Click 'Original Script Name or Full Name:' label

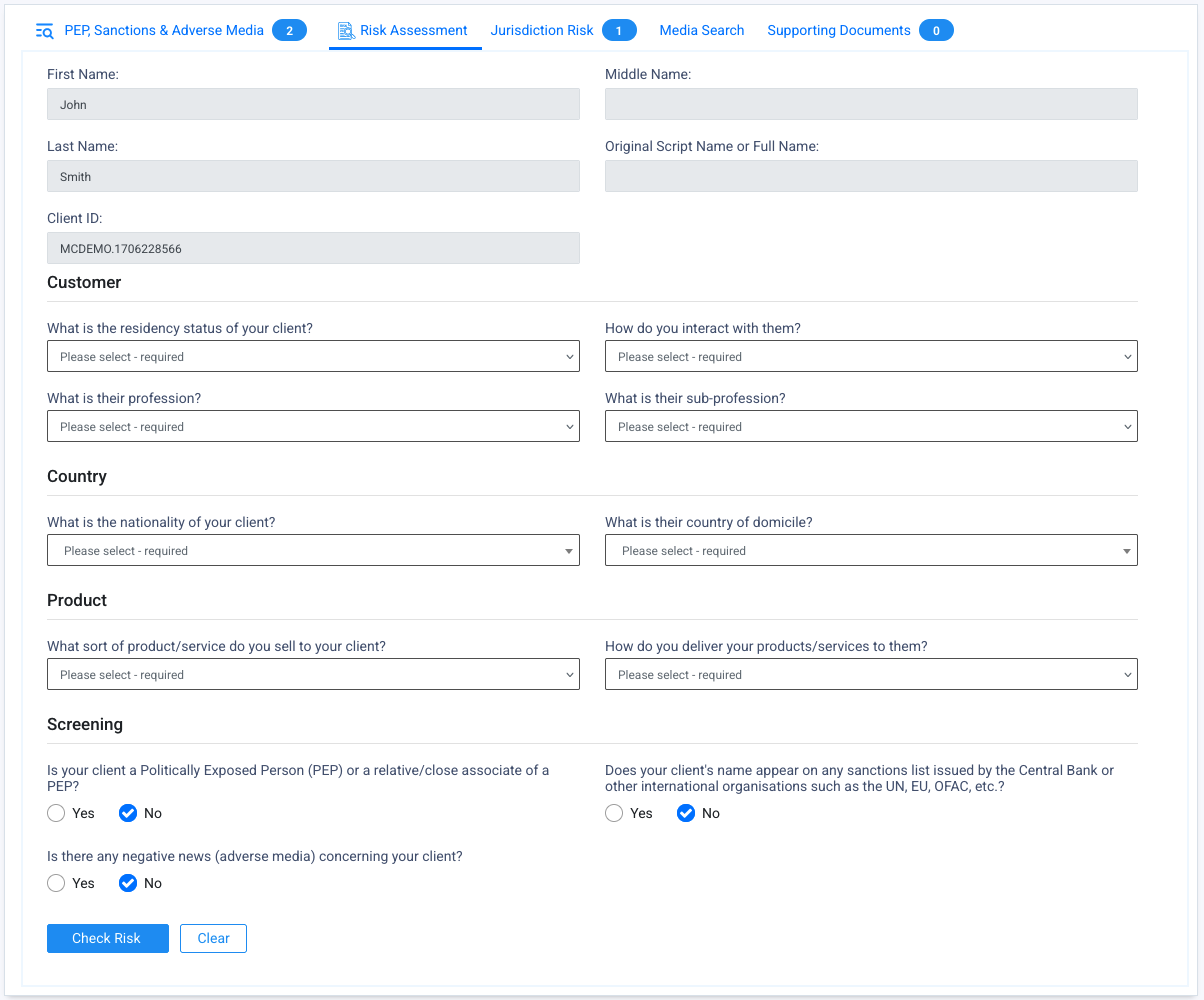click(x=712, y=146)
